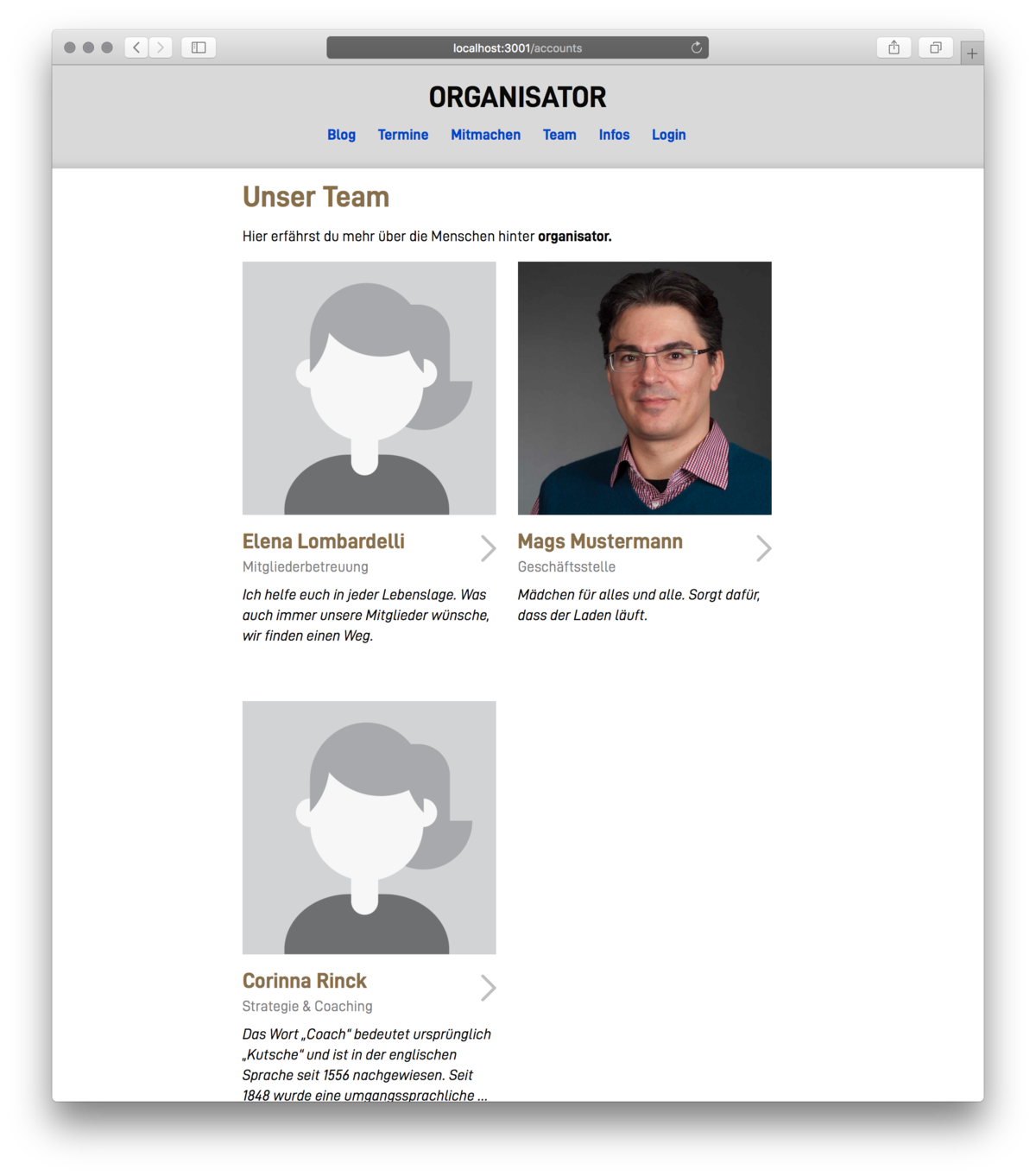Reload the page using the refresh icon

[696, 47]
